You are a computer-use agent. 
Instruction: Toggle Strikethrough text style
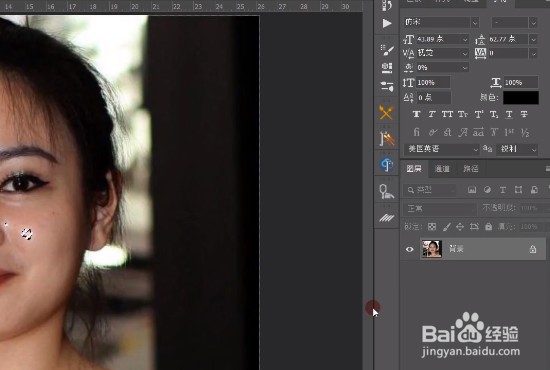tap(524, 114)
